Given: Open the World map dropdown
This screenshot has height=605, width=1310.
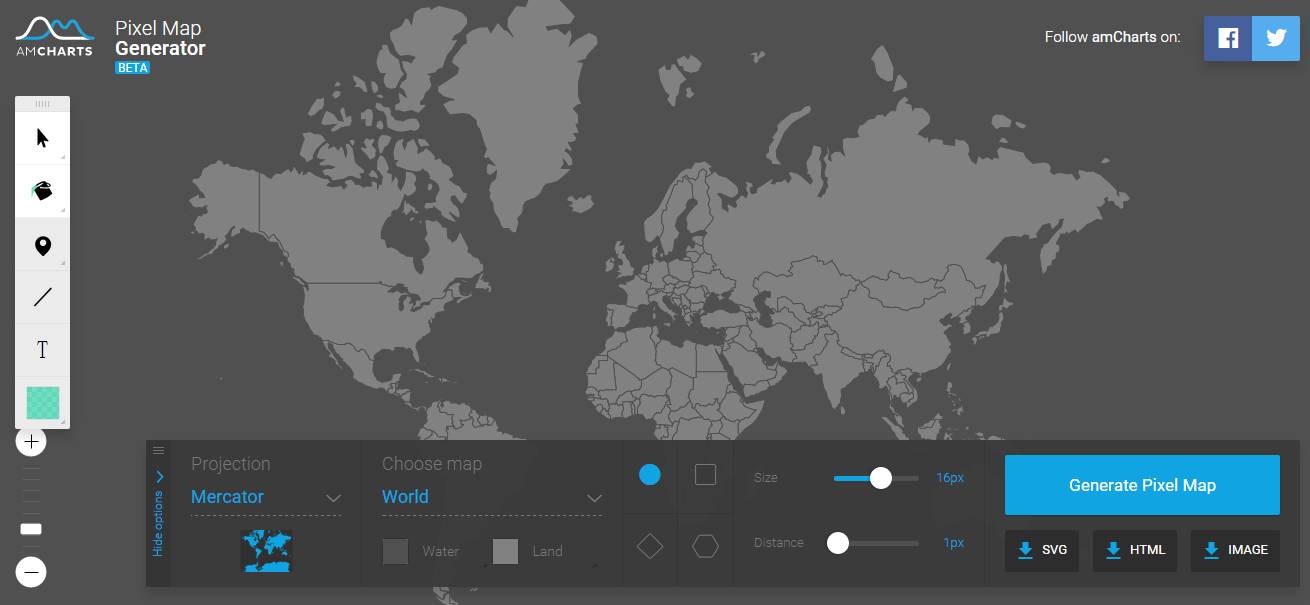Looking at the screenshot, I should (x=492, y=497).
